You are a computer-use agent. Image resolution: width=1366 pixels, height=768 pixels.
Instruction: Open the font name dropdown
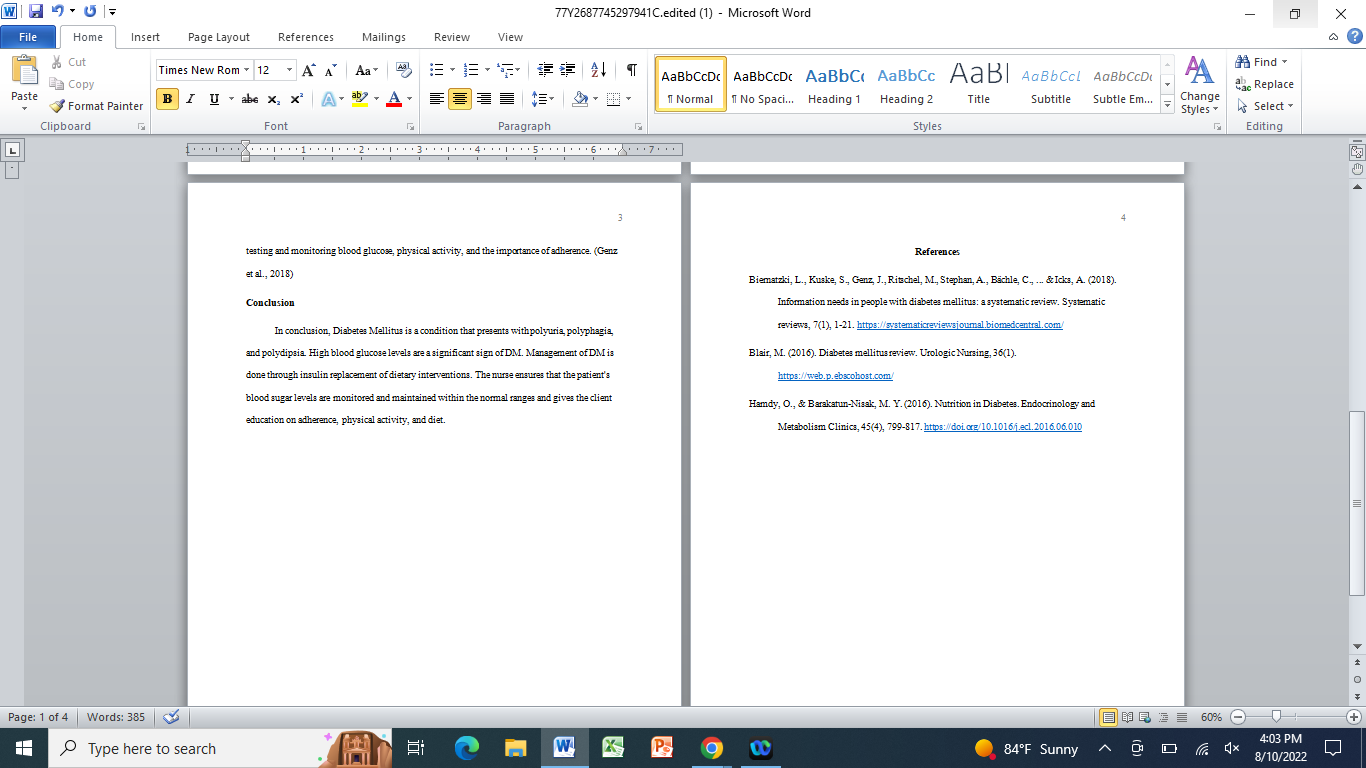tap(246, 70)
